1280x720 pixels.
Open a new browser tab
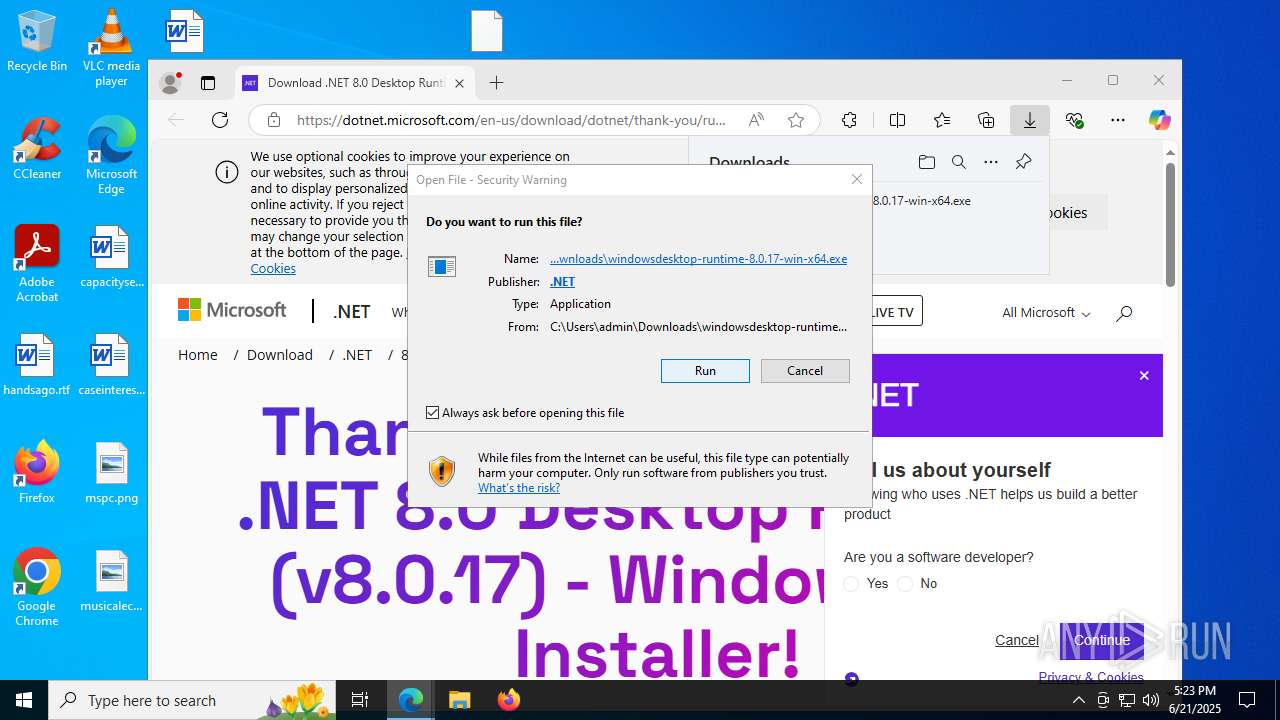[496, 83]
